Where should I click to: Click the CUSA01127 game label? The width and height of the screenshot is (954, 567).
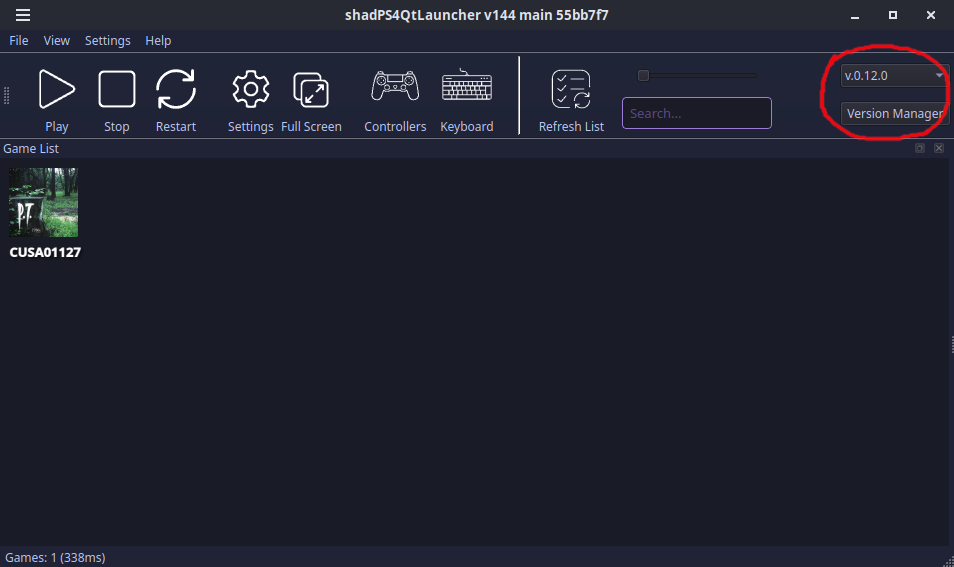pyautogui.click(x=45, y=252)
